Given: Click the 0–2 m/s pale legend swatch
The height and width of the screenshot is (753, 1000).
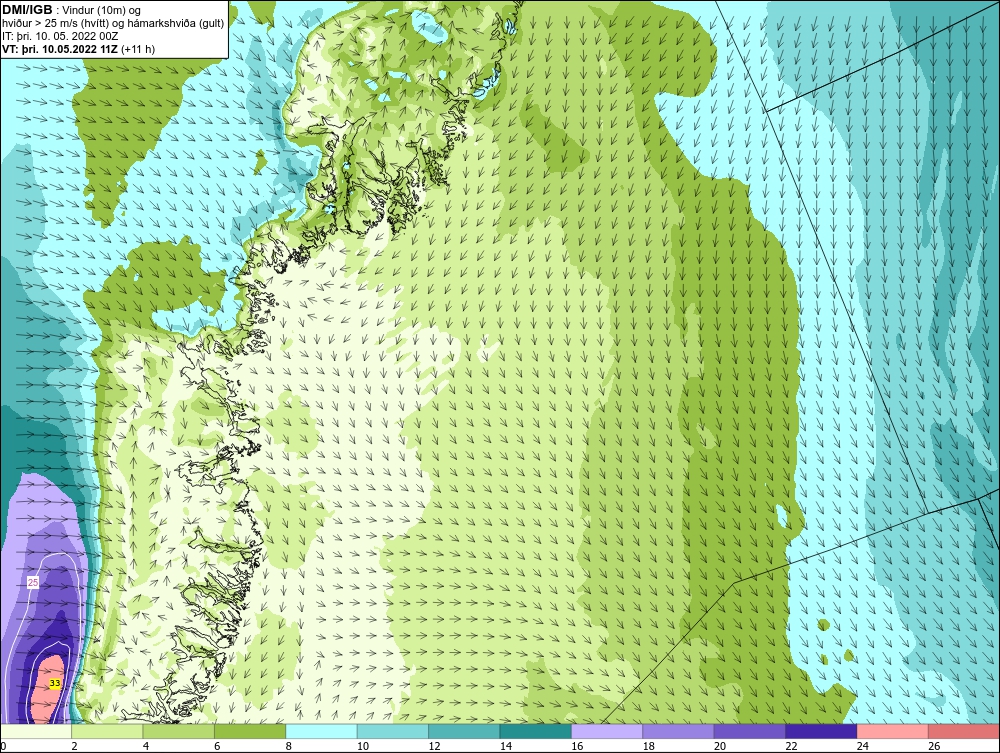Looking at the screenshot, I should coord(36,731).
